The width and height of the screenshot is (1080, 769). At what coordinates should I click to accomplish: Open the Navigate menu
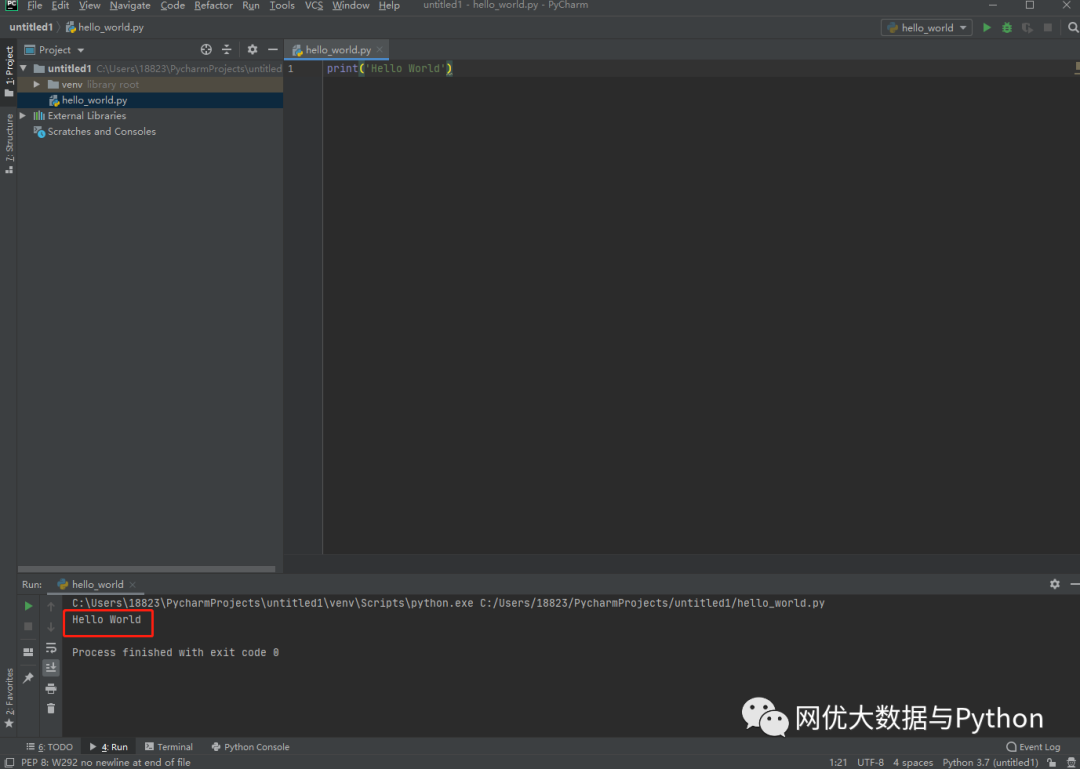coord(130,6)
